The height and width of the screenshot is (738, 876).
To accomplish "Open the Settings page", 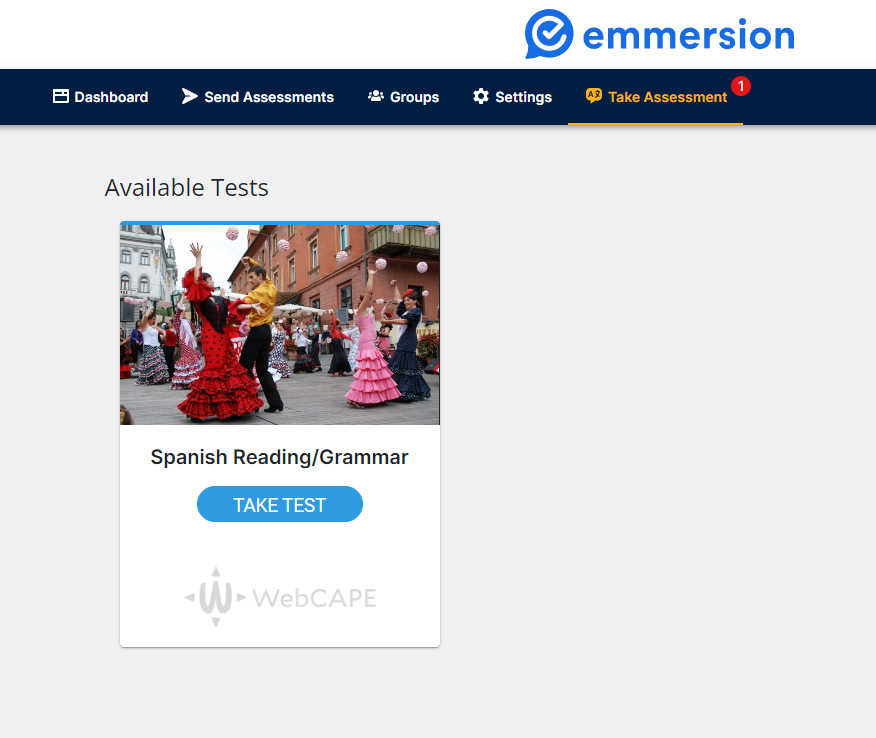I will (x=512, y=97).
